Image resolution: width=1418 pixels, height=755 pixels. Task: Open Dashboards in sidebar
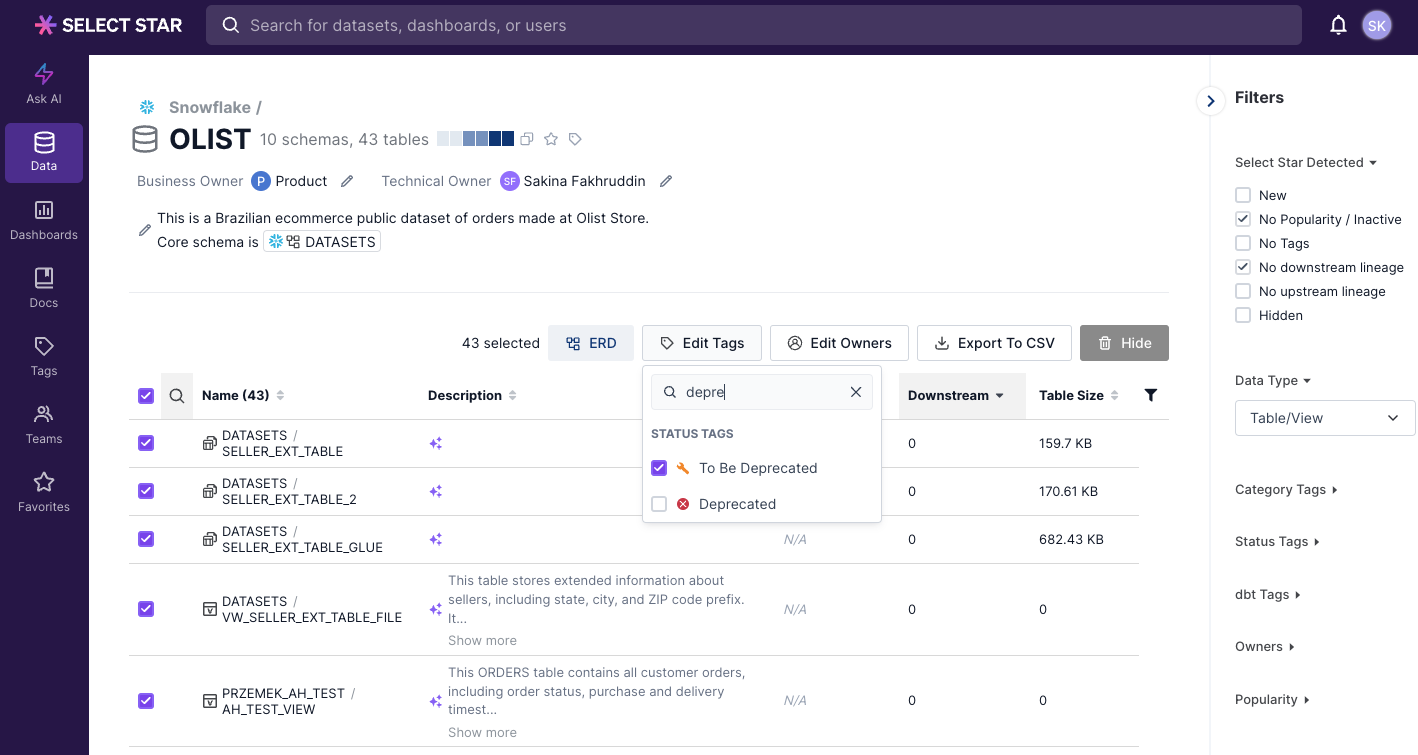(x=44, y=221)
